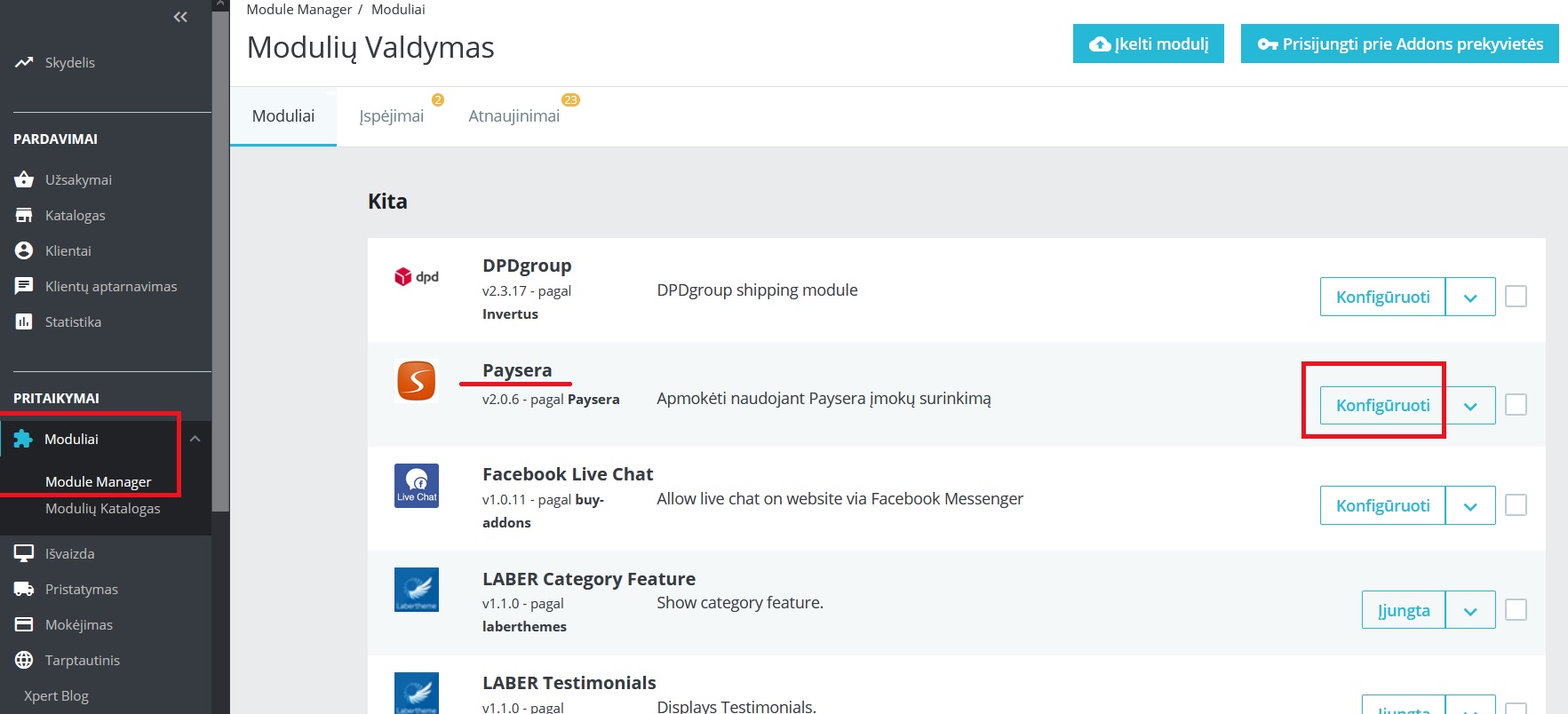Screen dimensions: 1568x714
Task: Click the Module Manager breadcrumb link
Action: 299,9
